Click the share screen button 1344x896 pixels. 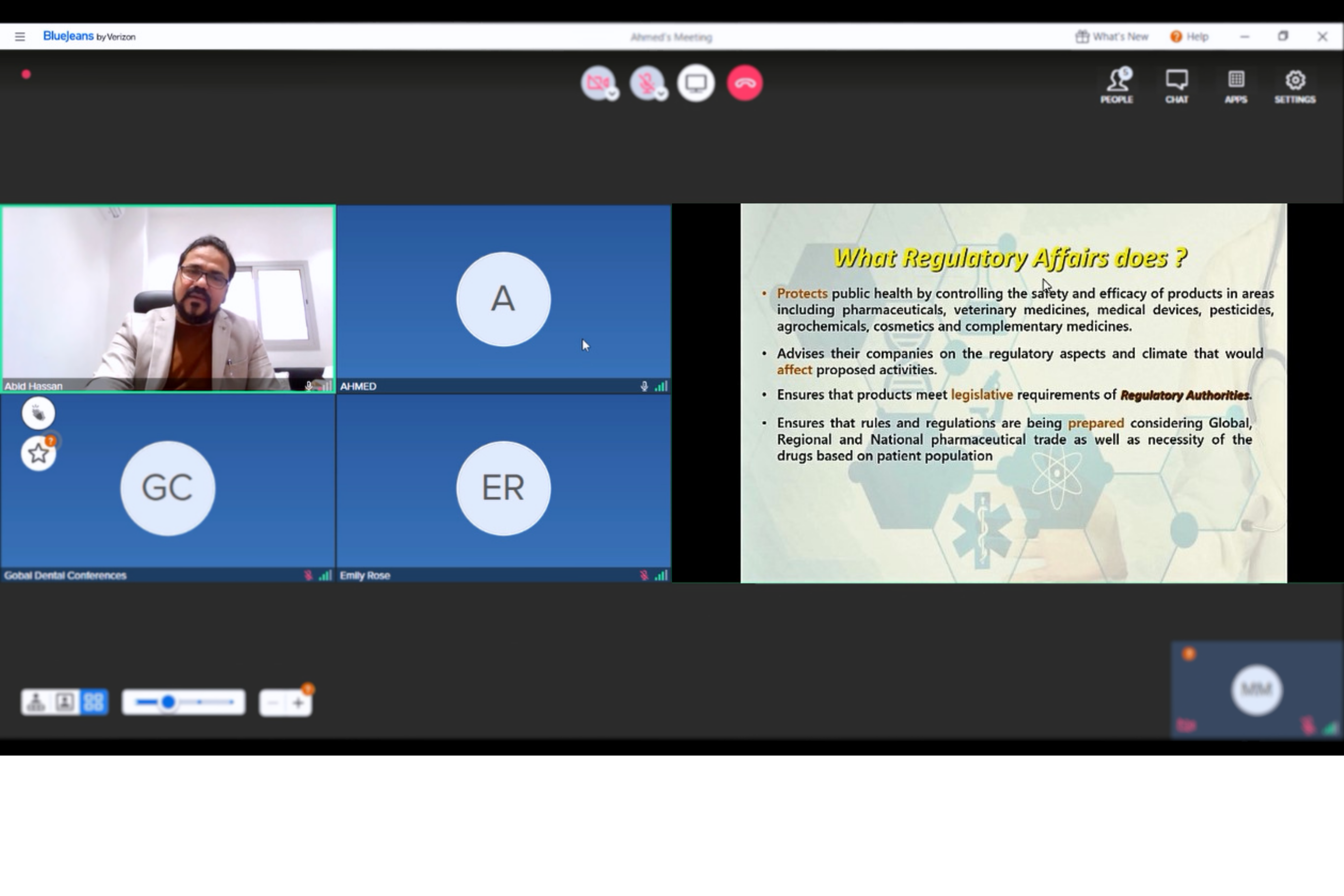(x=696, y=83)
